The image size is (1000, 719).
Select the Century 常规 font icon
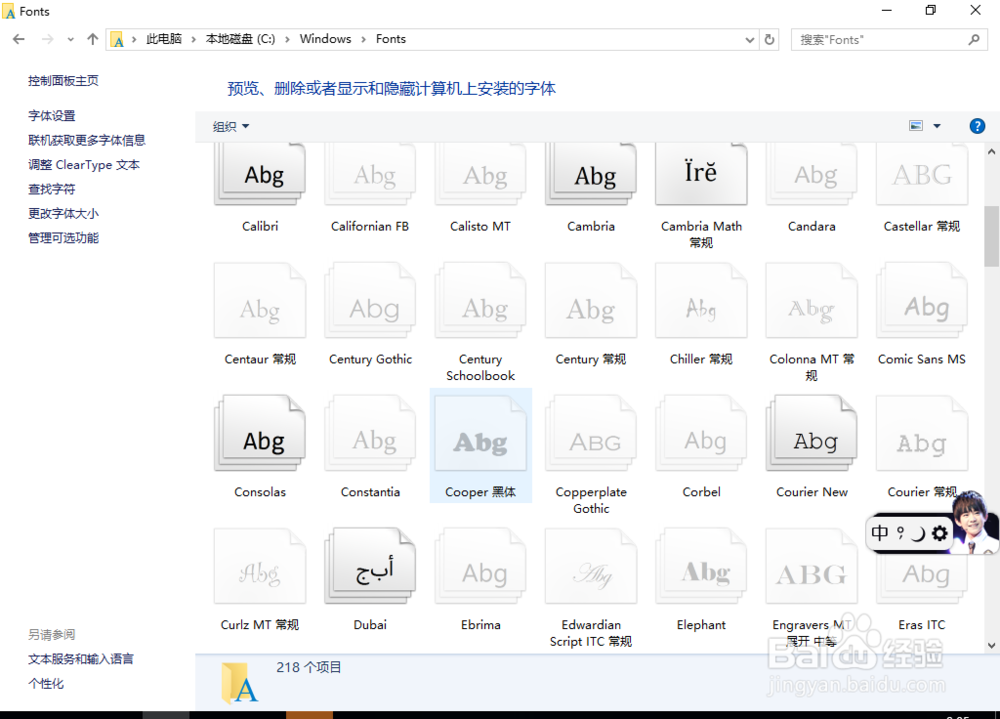[591, 300]
